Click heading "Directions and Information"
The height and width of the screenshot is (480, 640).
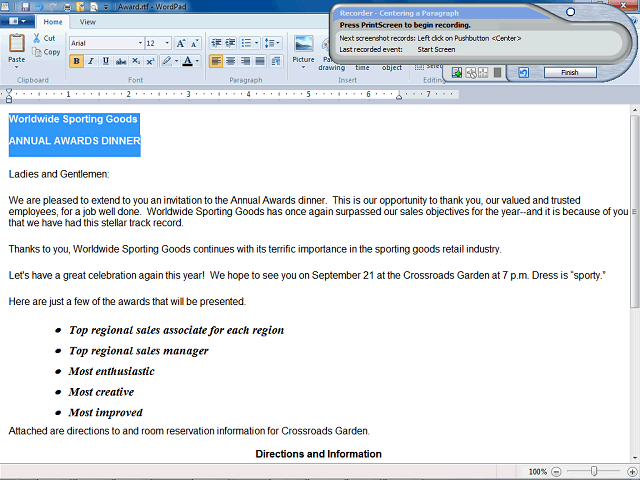tap(318, 454)
